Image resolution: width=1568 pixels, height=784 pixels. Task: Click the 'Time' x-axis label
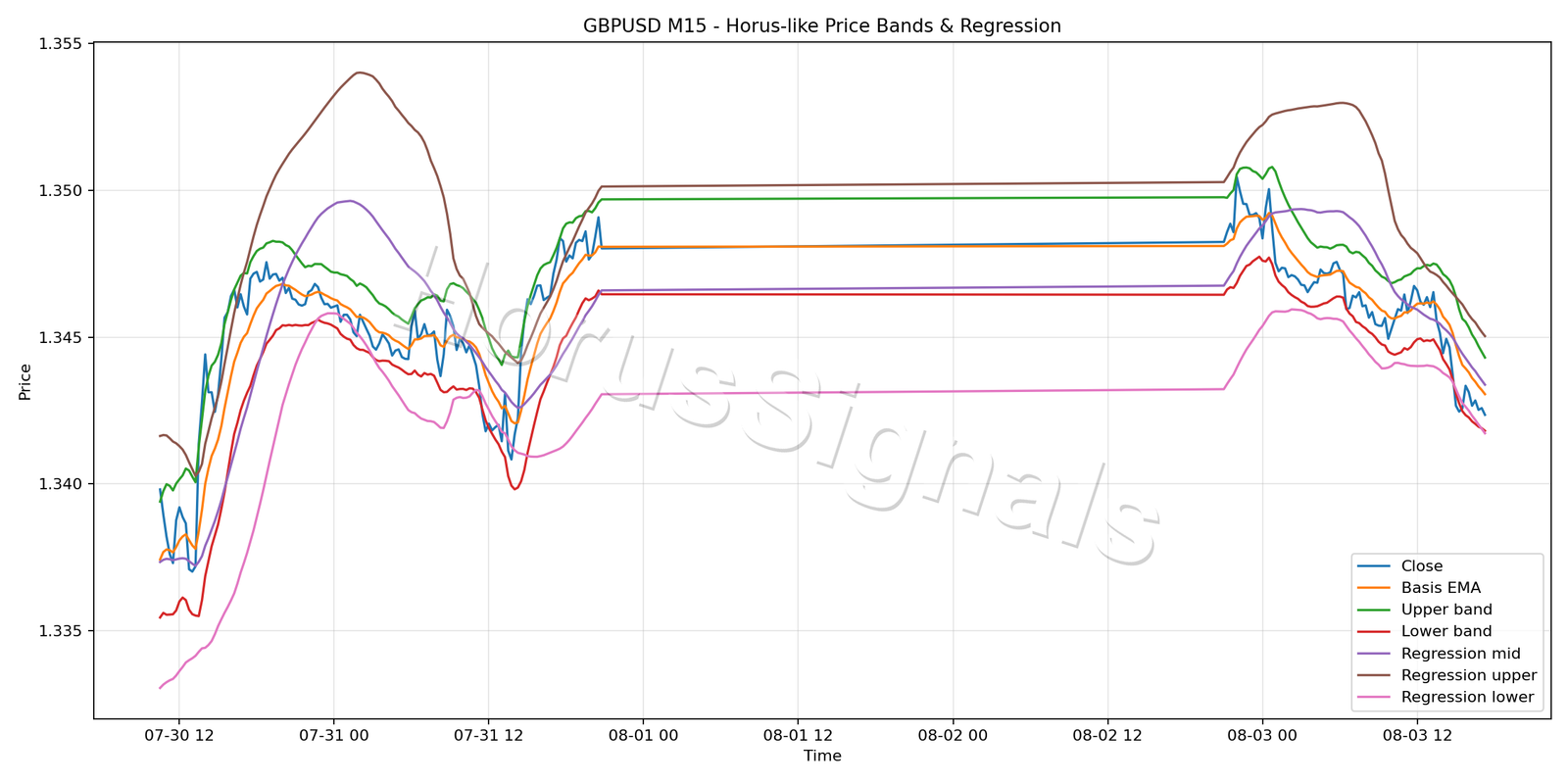click(x=822, y=756)
